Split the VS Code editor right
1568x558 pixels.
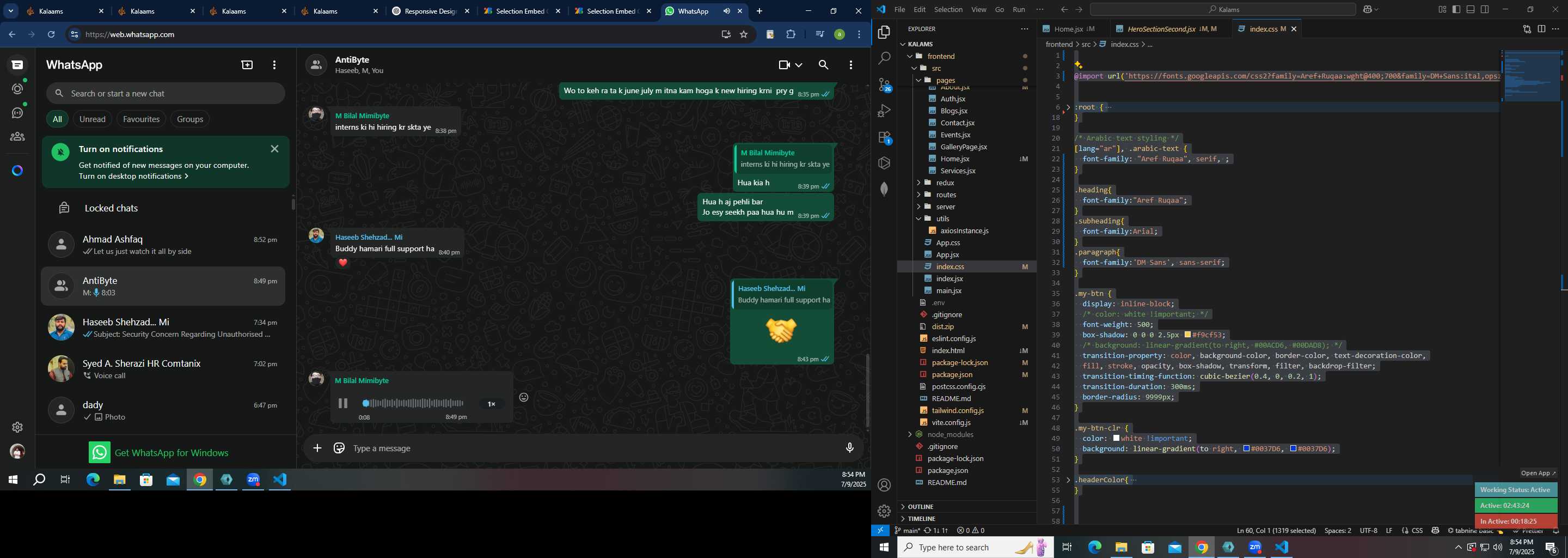(1541, 29)
